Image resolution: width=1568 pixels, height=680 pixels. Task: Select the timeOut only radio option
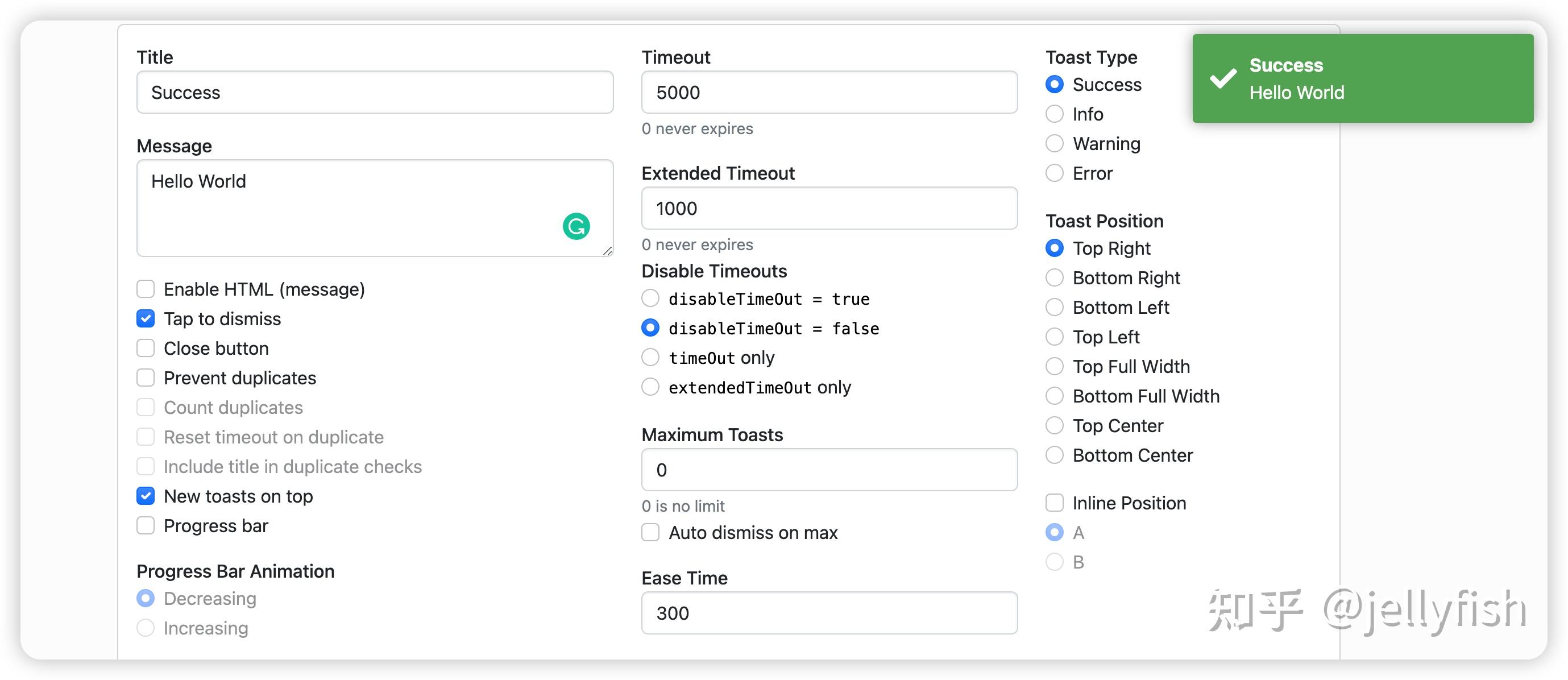pos(650,358)
